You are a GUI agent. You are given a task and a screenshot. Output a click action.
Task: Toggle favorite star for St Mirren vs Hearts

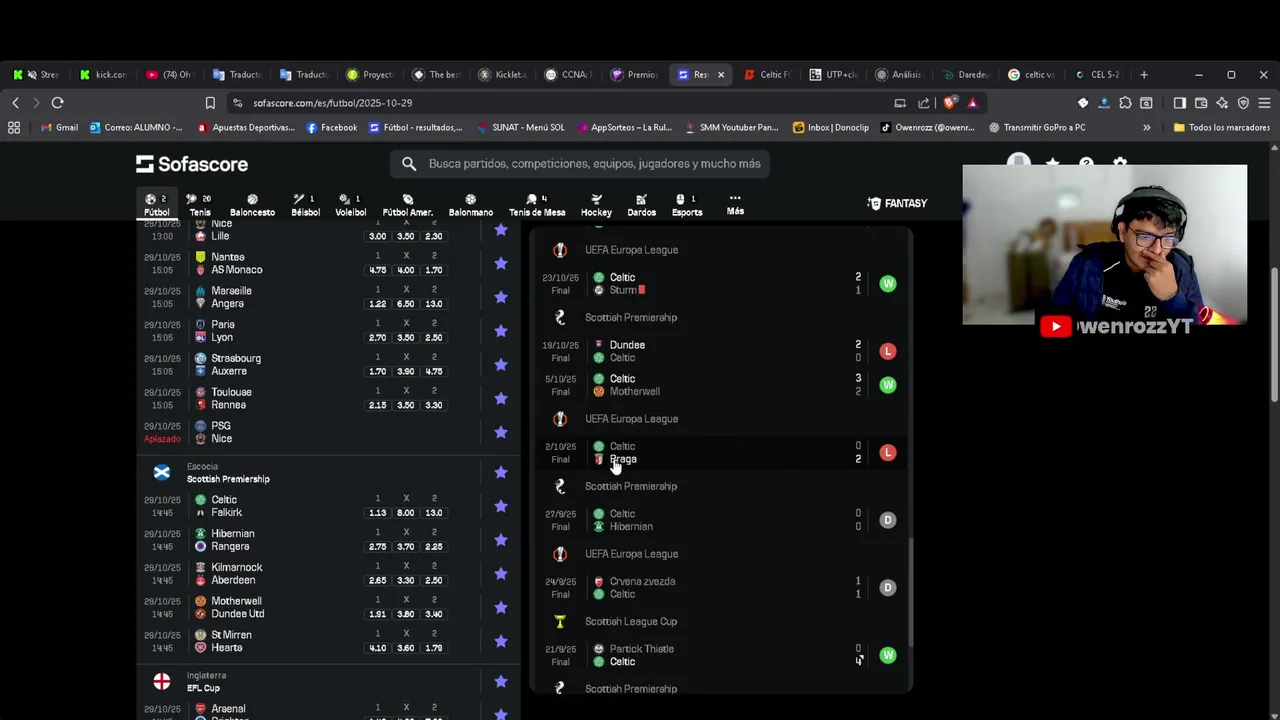(501, 641)
